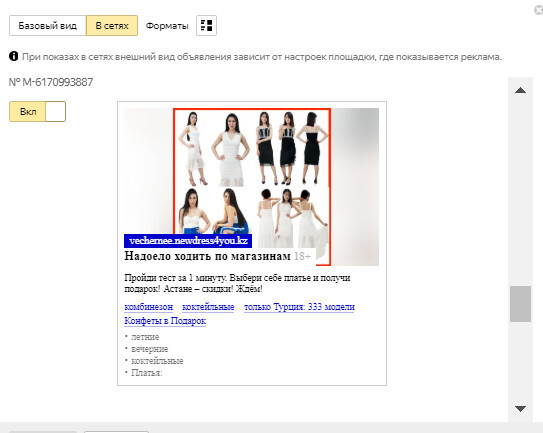Close the preview with the X icon
Screen dimensions: 543x433
[538, 10]
